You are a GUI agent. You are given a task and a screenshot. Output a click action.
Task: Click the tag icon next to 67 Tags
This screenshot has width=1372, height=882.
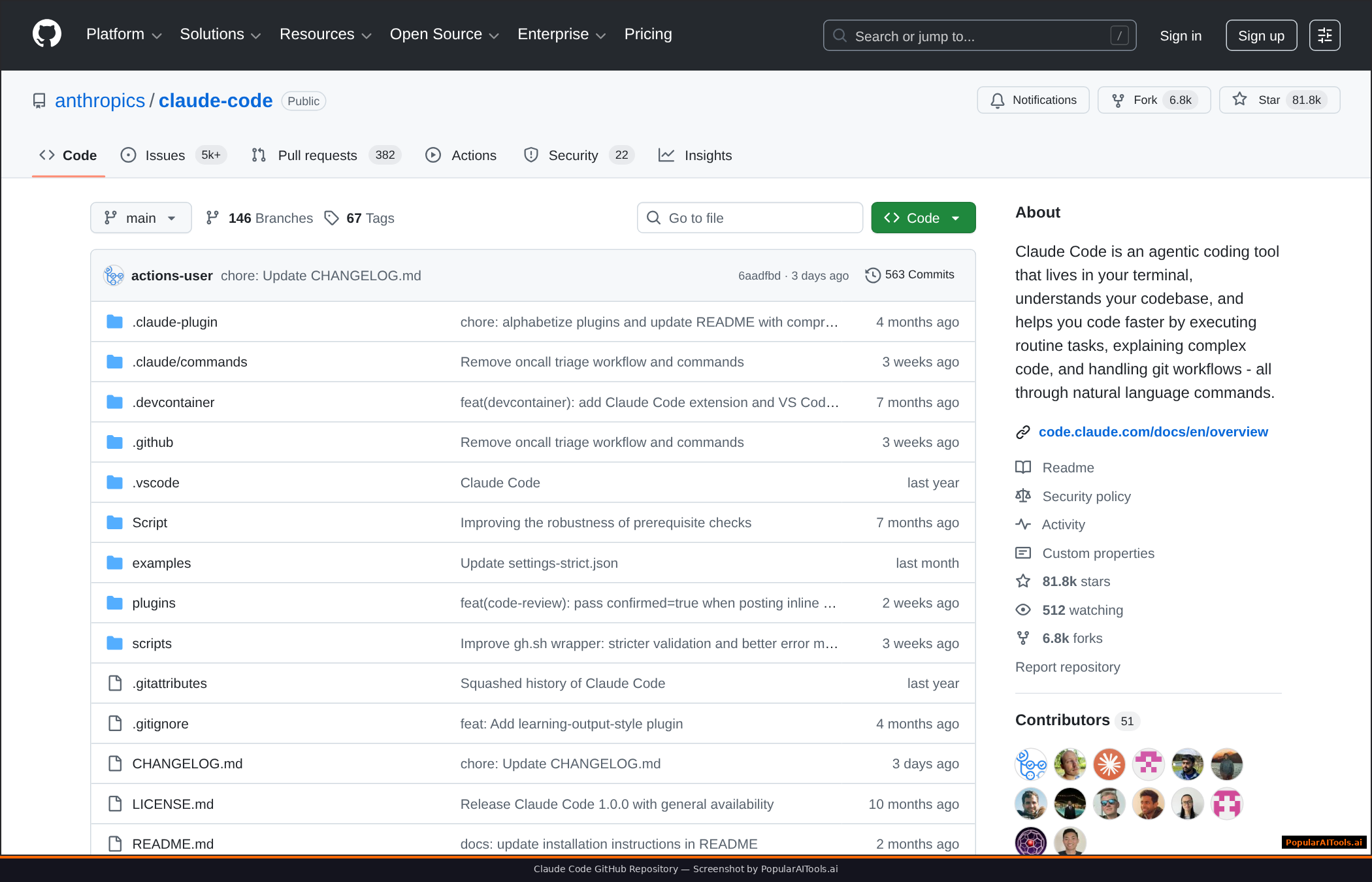coord(332,218)
